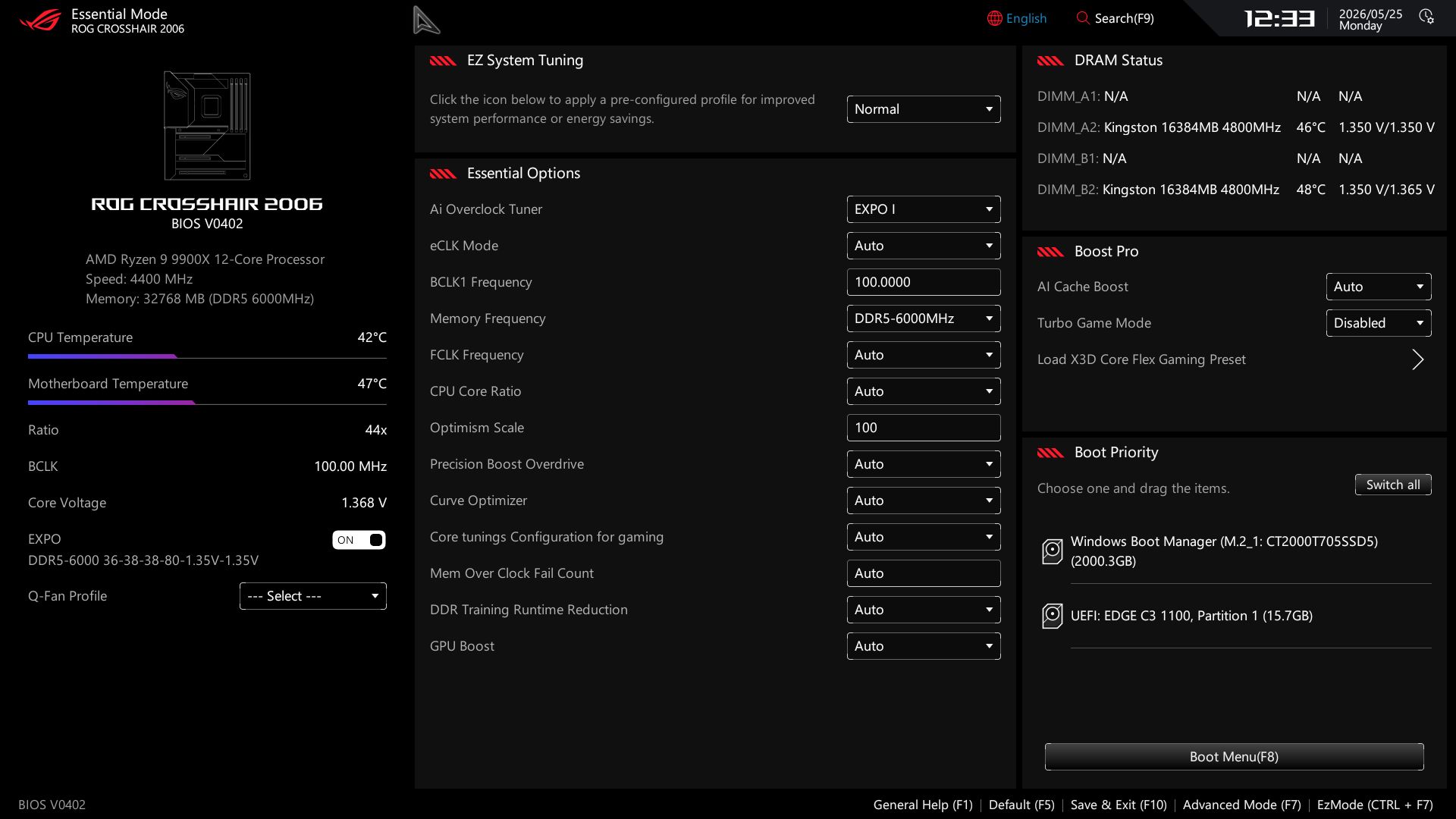Screen dimensions: 1456x819
Task: Click the Optimism Scale input field
Action: click(924, 428)
